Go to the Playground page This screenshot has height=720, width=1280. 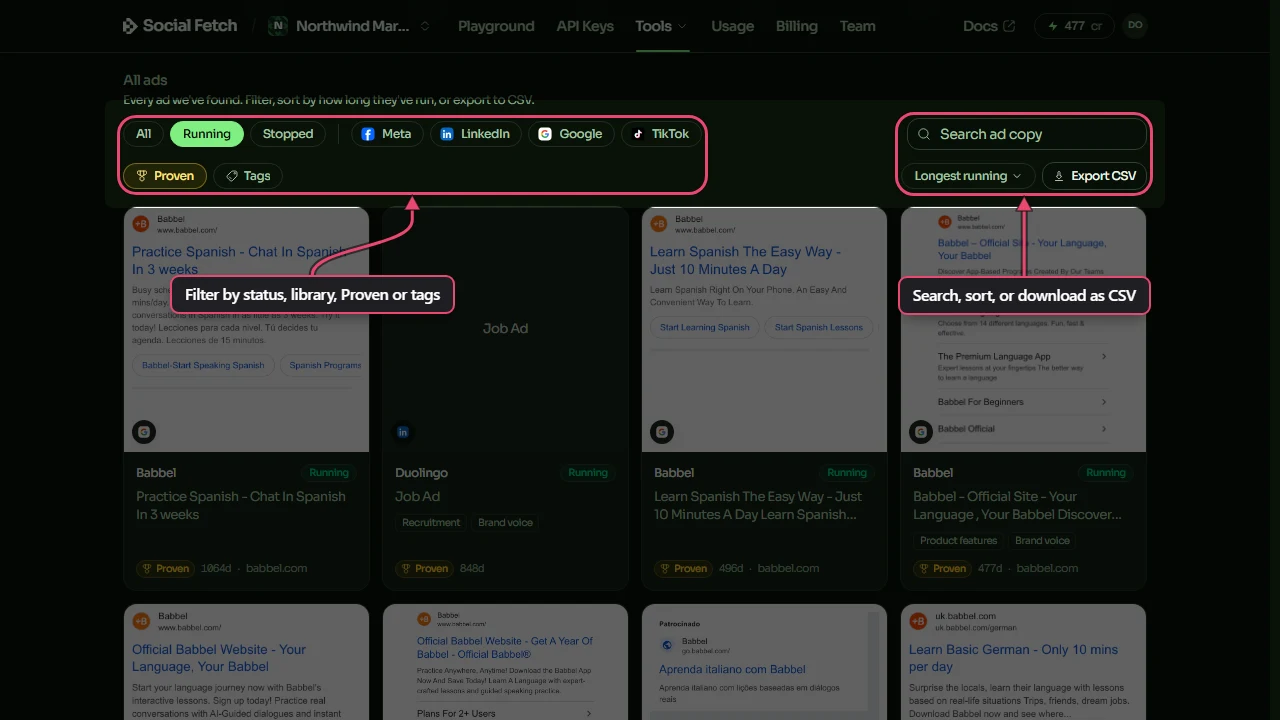click(x=496, y=26)
